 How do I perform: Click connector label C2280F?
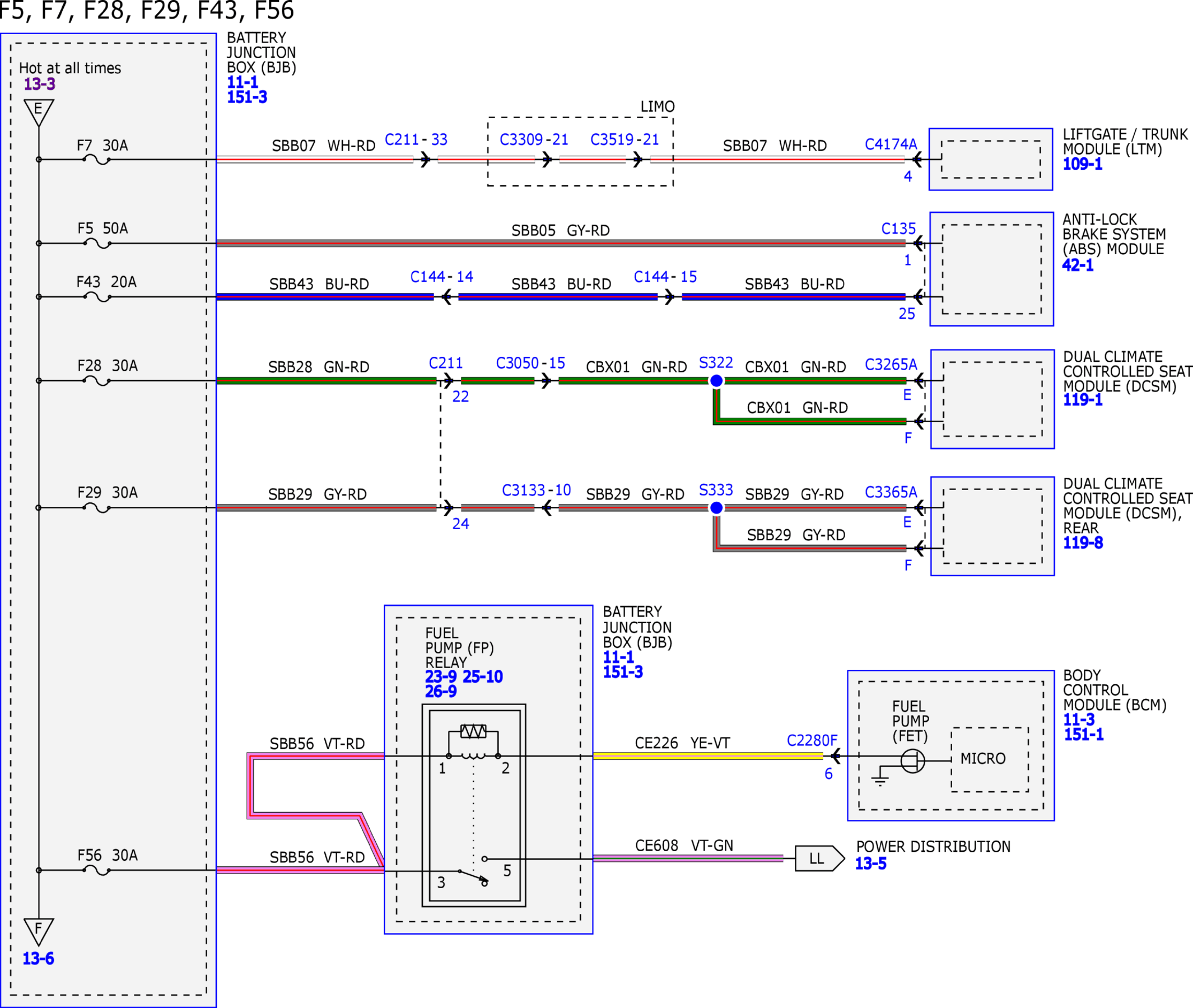click(x=812, y=740)
